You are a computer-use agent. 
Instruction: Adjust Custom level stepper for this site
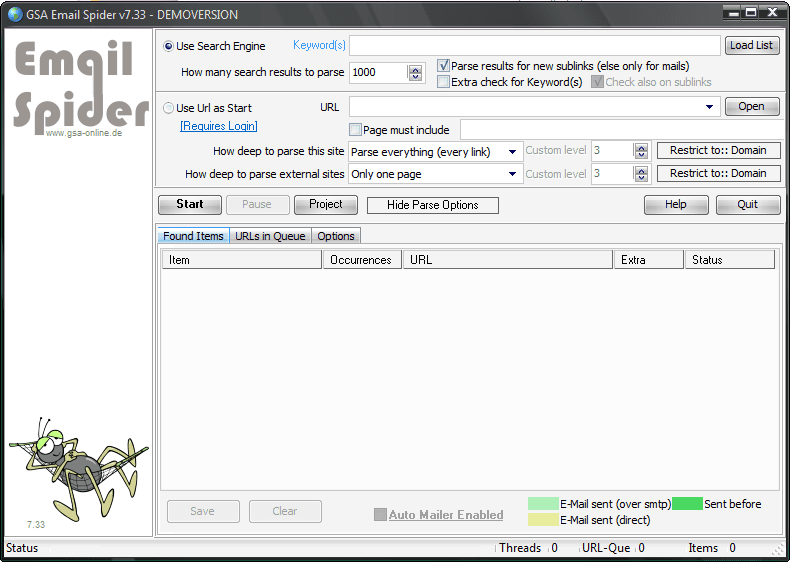pyautogui.click(x=641, y=151)
